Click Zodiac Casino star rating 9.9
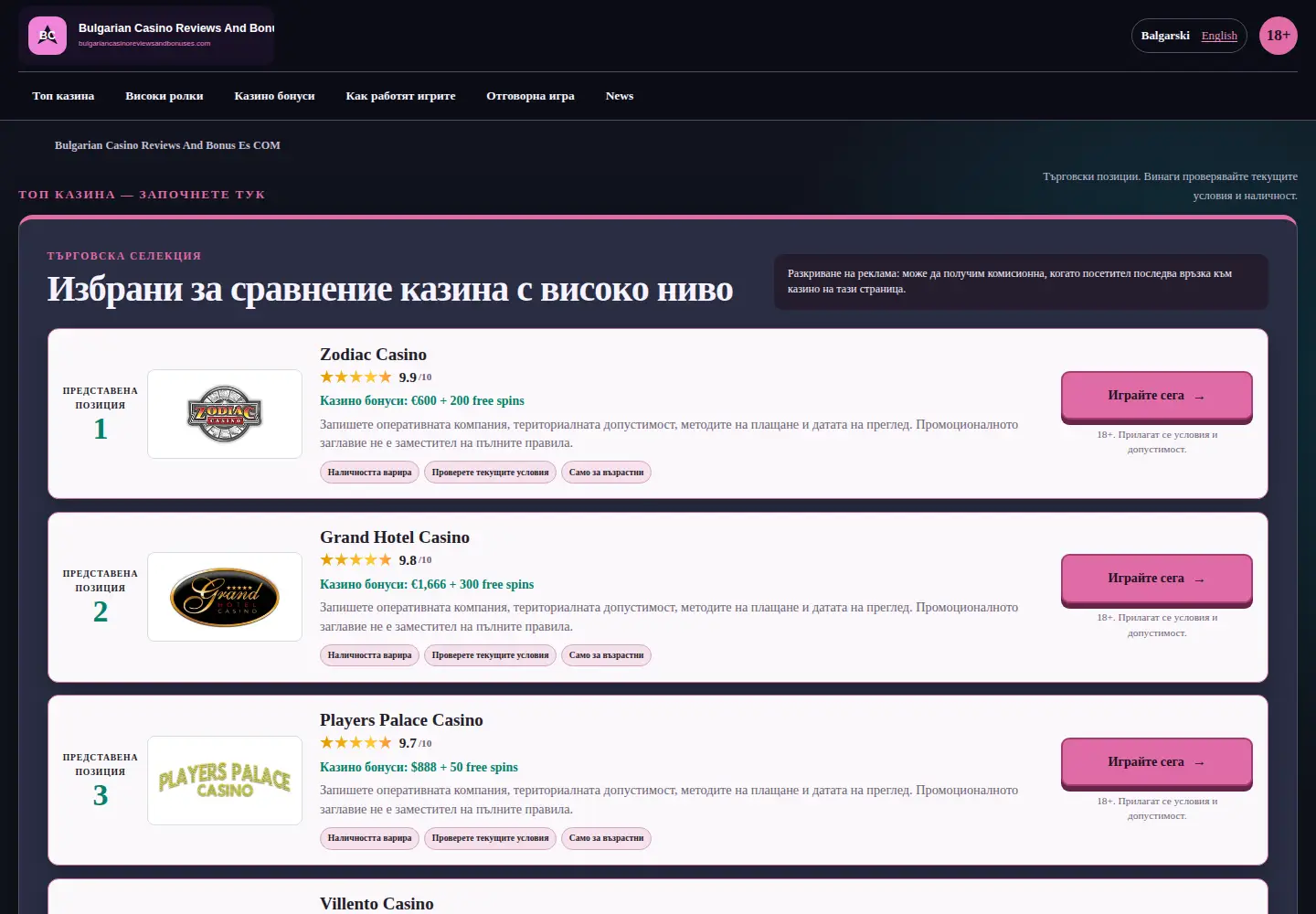Screen dimensions: 1316x914 pyautogui.click(x=376, y=377)
